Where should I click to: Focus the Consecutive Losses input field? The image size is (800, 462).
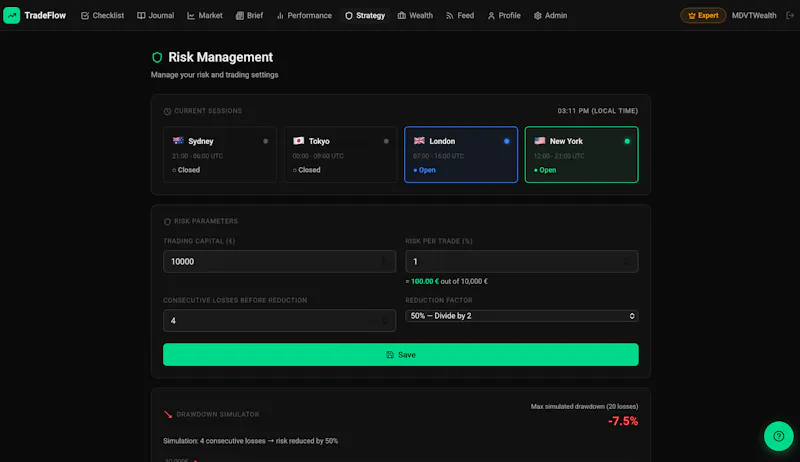click(280, 321)
